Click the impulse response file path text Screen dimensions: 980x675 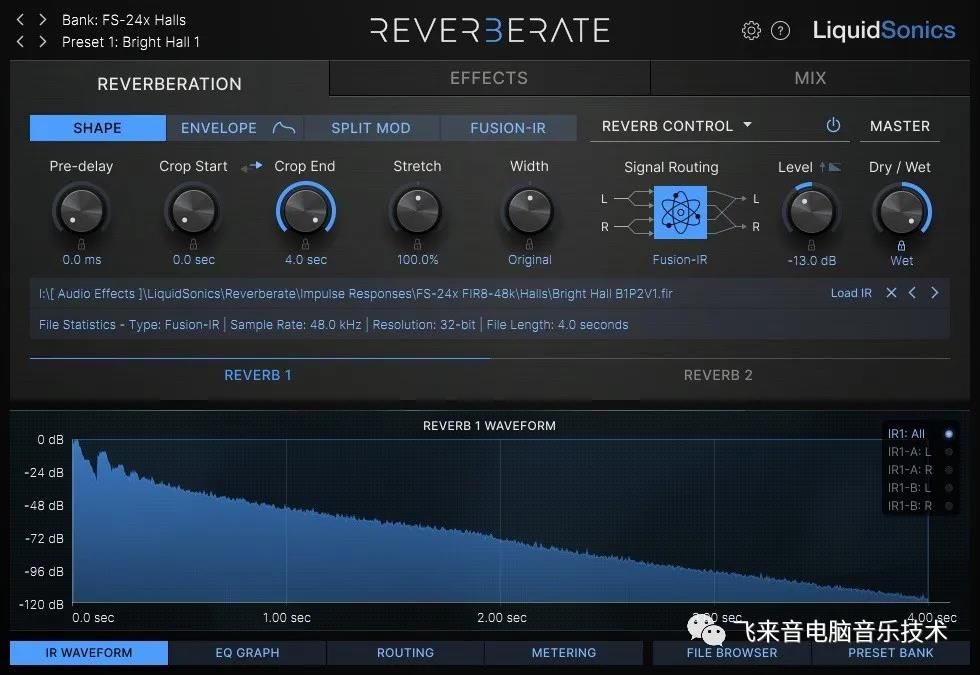pos(356,294)
